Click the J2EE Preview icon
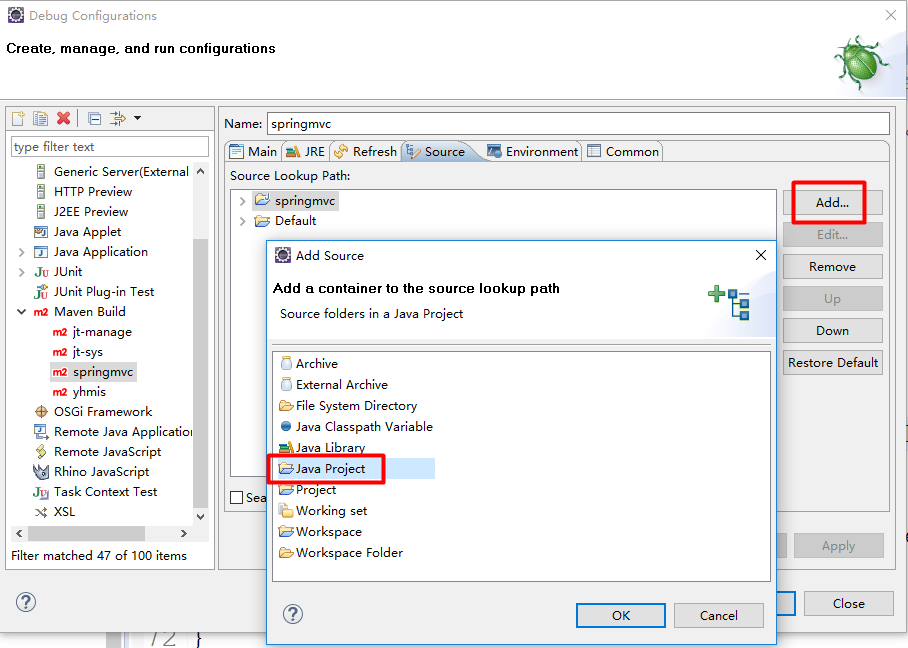 (41, 211)
